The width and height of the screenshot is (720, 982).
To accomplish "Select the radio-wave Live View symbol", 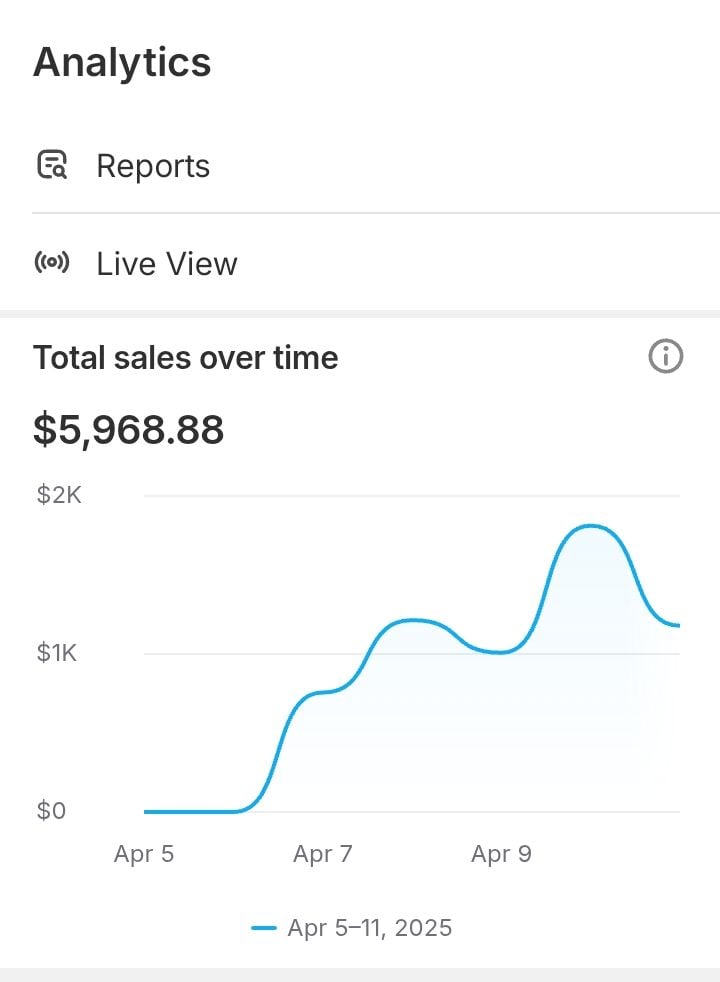I will pos(53,262).
